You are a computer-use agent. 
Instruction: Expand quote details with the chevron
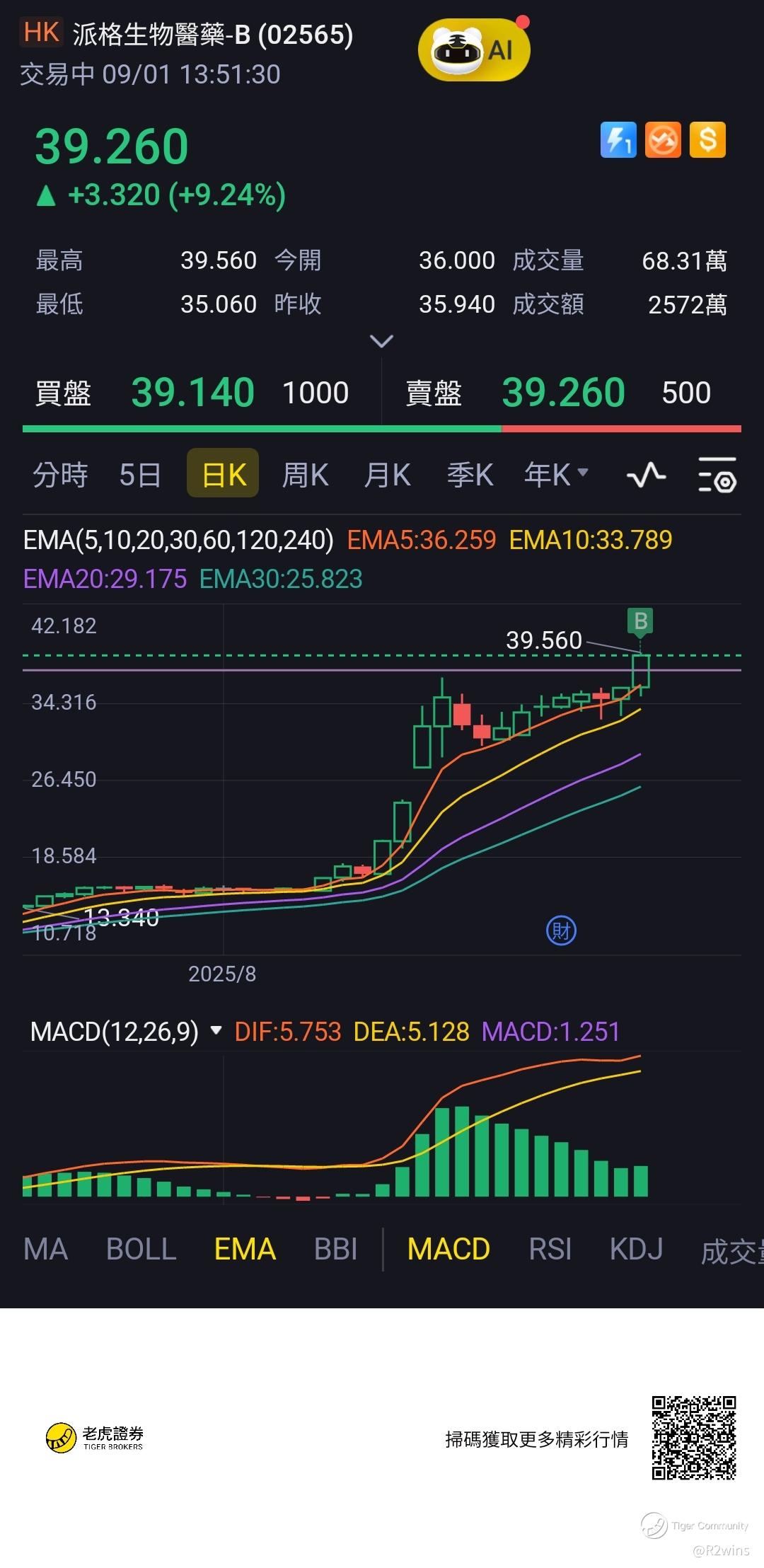coord(382,342)
